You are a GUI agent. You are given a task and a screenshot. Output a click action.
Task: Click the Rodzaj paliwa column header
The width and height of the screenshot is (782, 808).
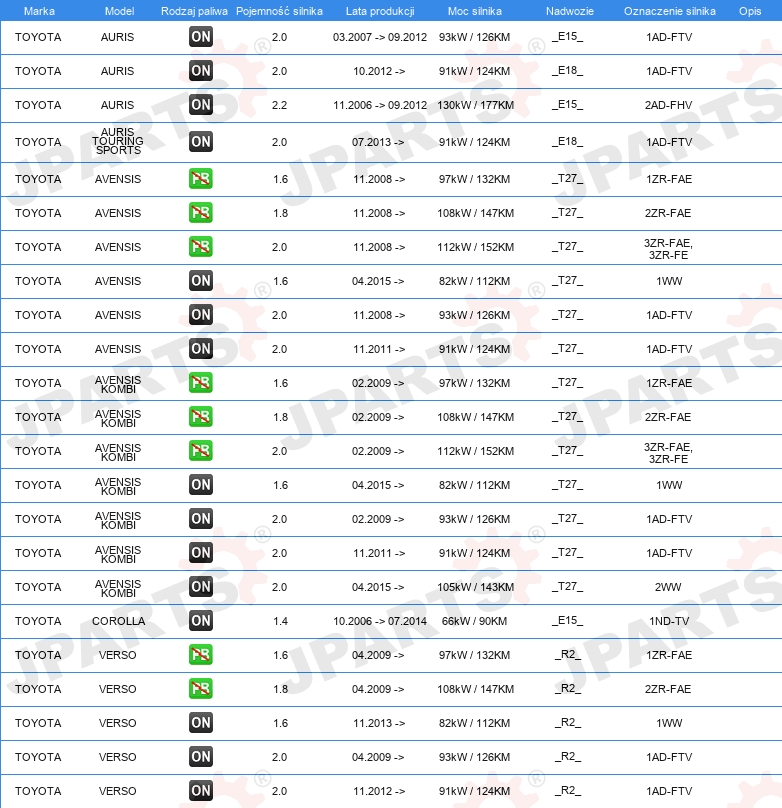point(194,11)
